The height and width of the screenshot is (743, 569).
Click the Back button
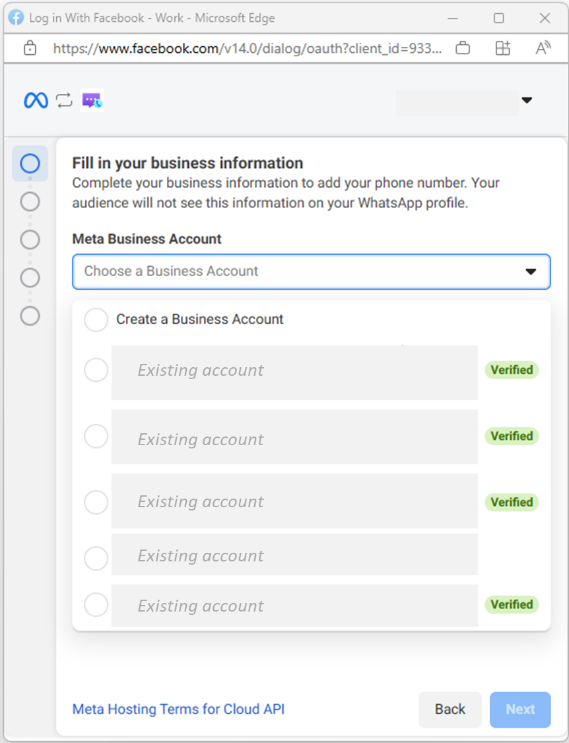[x=450, y=709]
